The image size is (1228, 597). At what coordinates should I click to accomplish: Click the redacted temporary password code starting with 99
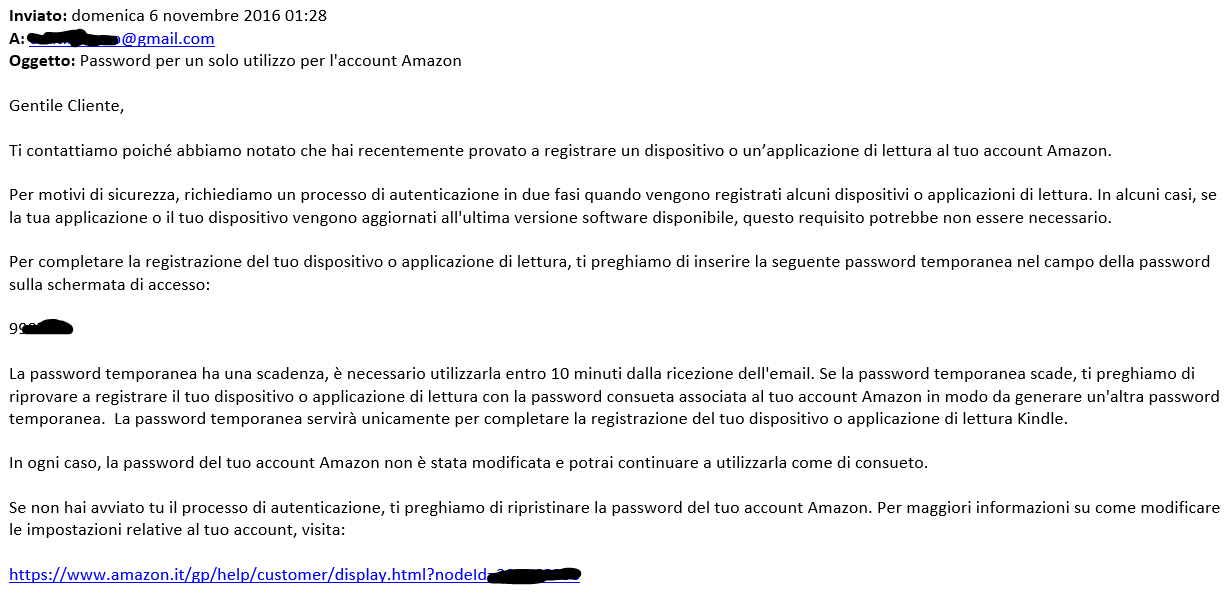42,328
